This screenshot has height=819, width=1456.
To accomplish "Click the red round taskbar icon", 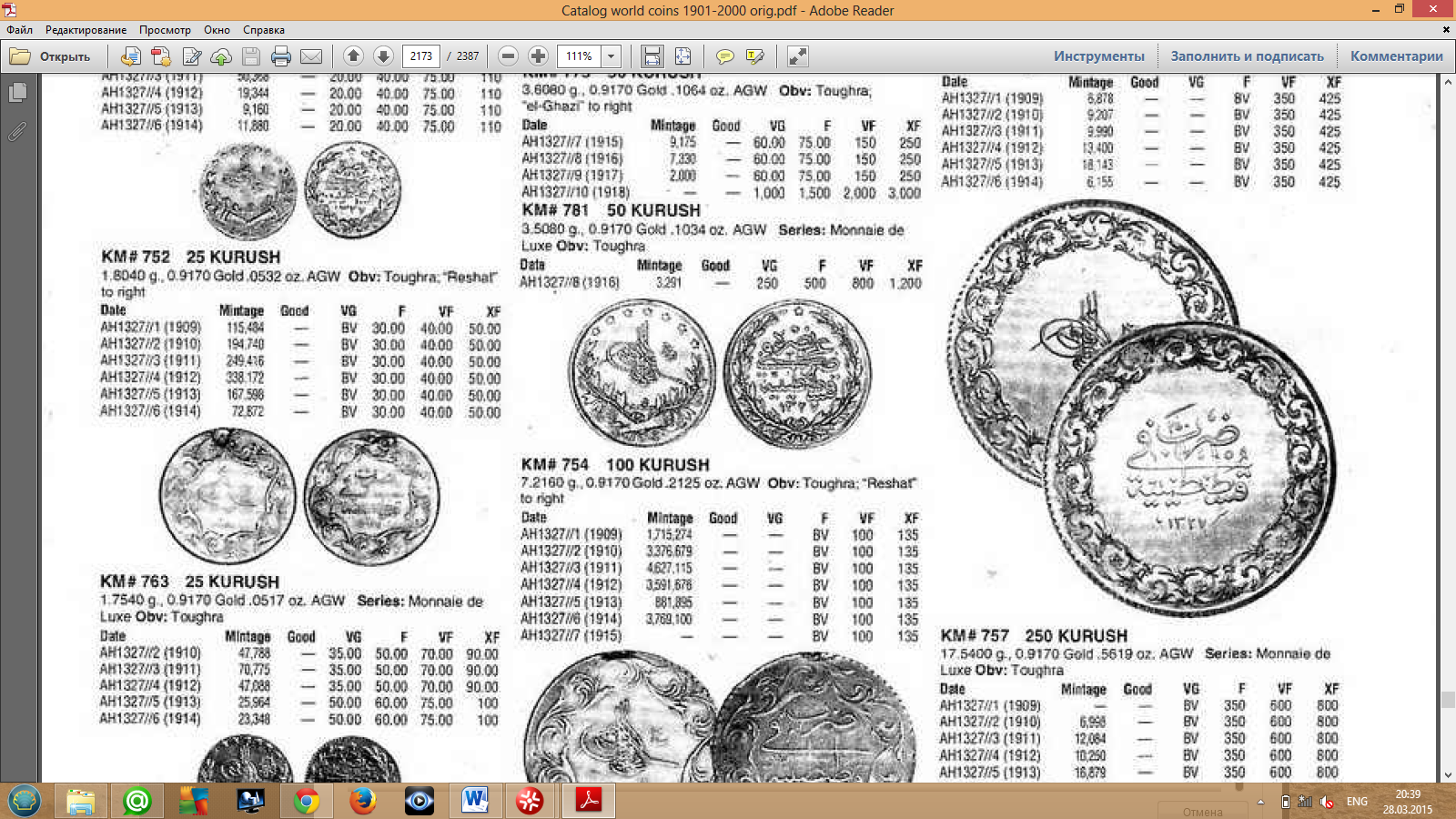I will point(530,801).
